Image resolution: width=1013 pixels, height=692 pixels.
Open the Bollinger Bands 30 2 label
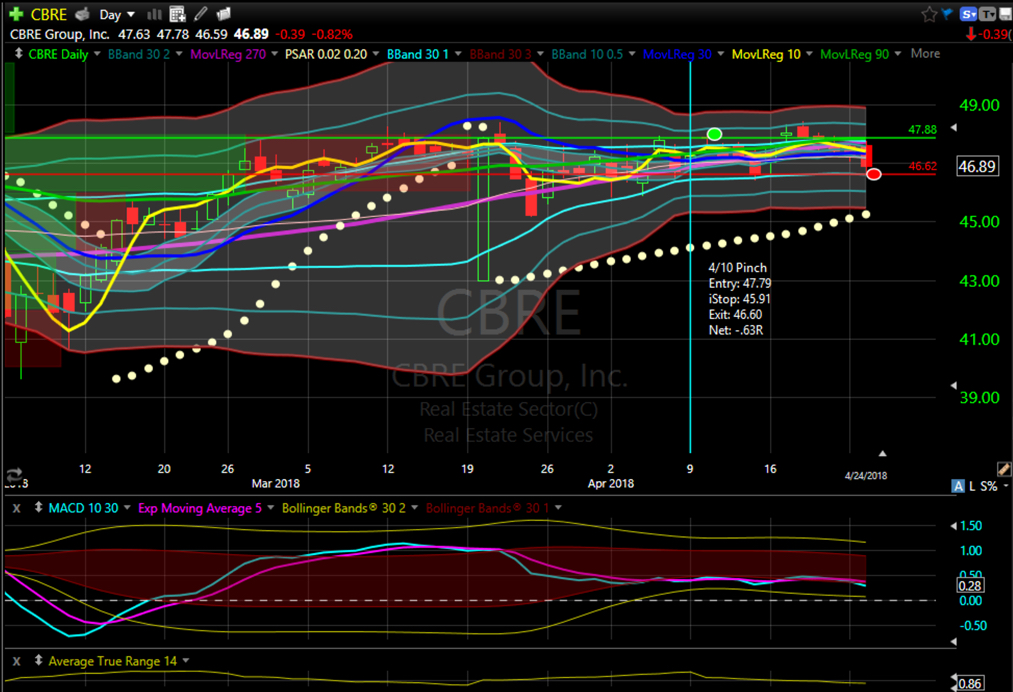tap(344, 509)
